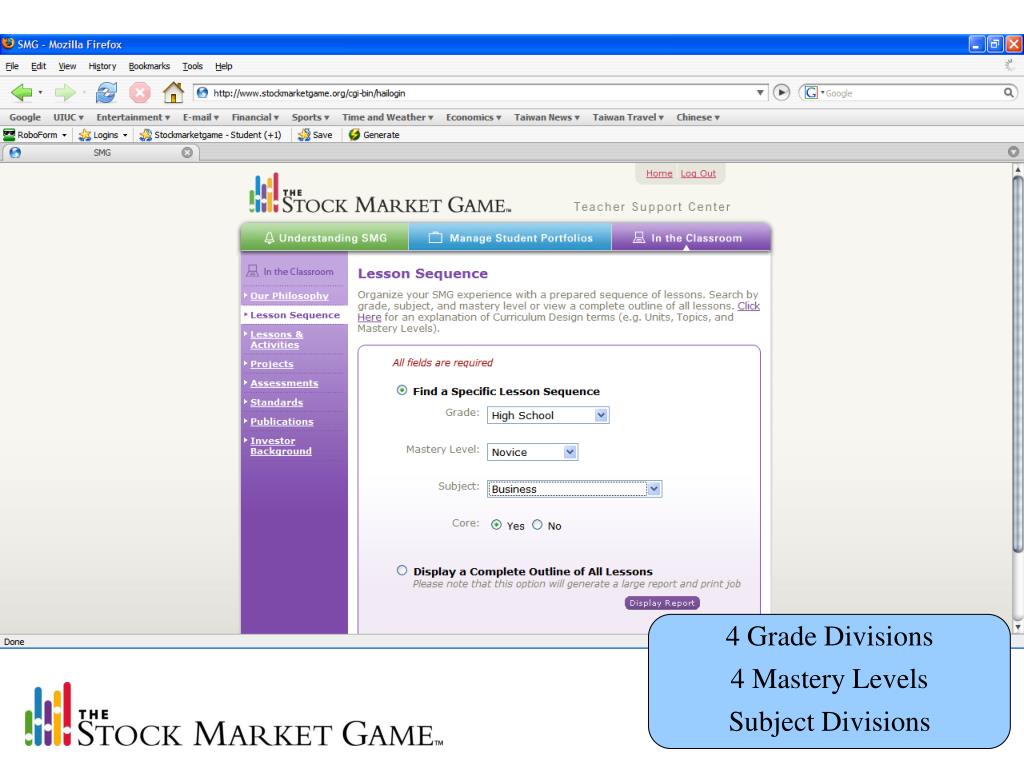This screenshot has width=1024, height=768.
Task: Open the View menu
Action: pos(67,66)
